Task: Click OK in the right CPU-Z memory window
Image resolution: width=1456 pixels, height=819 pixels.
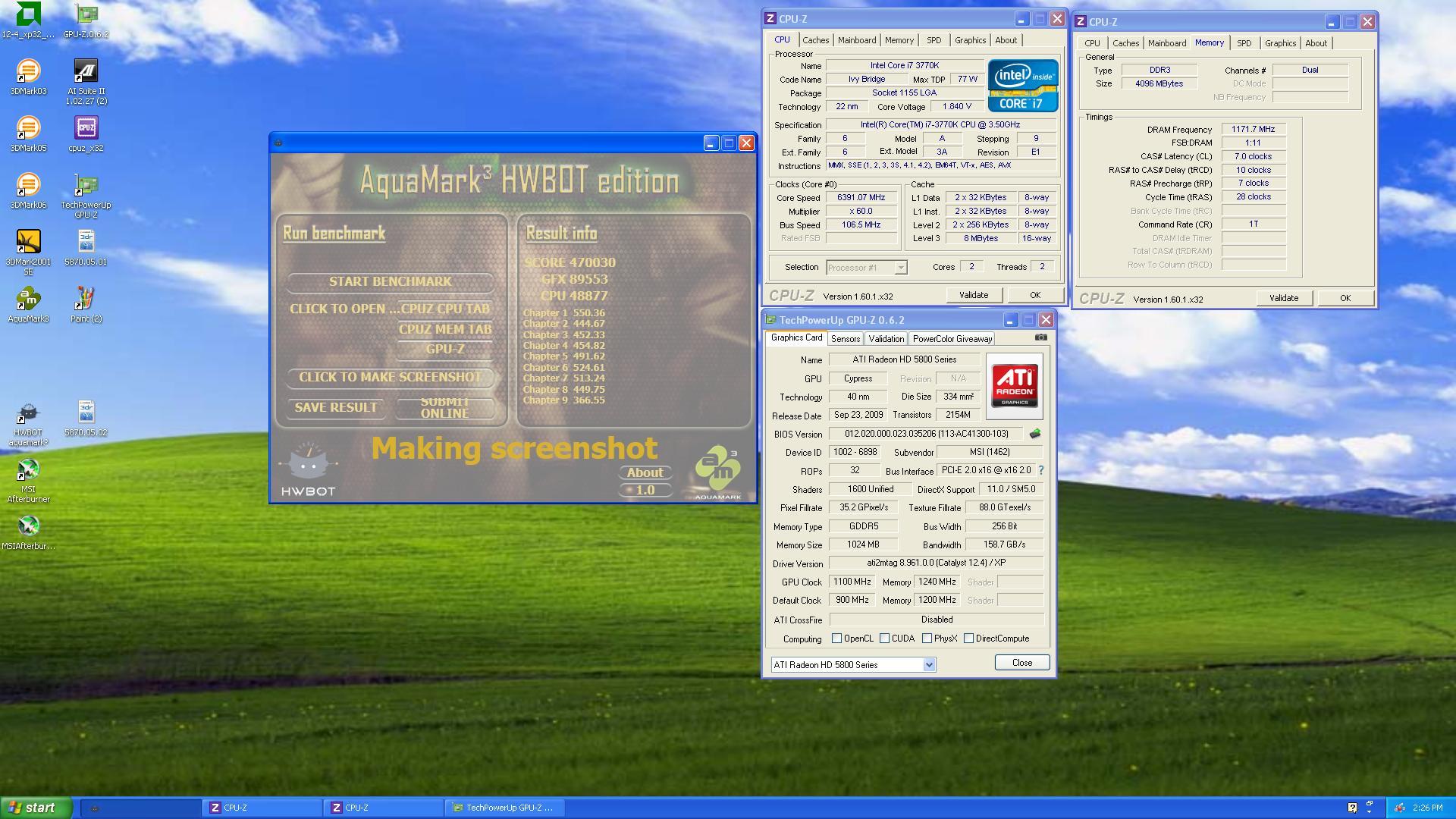Action: 1345,298
